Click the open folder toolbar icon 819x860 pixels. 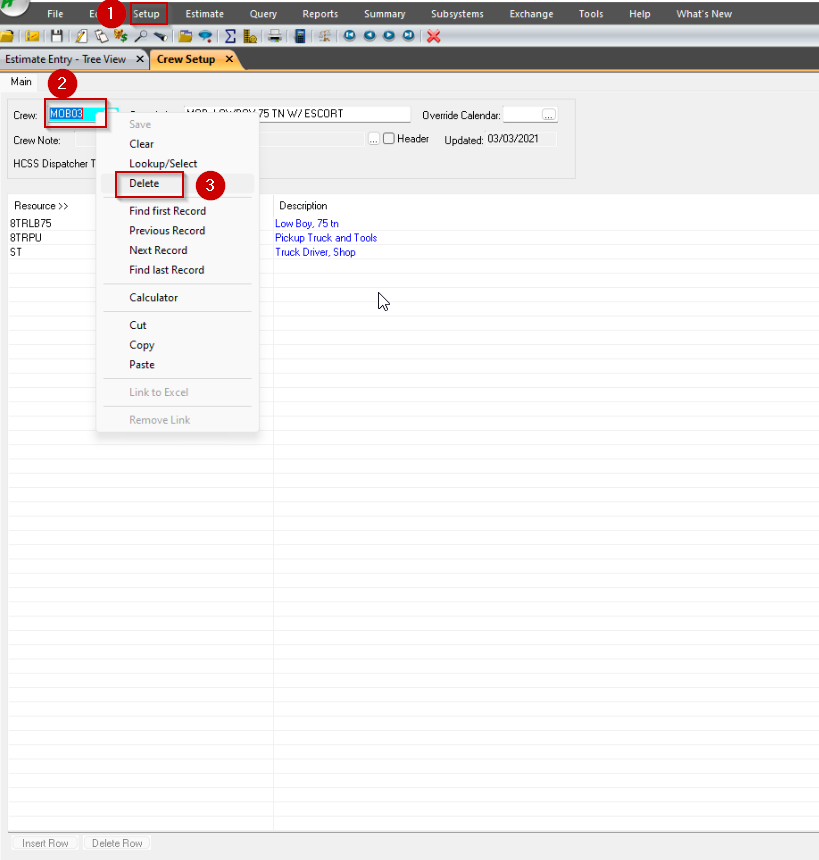coord(7,36)
